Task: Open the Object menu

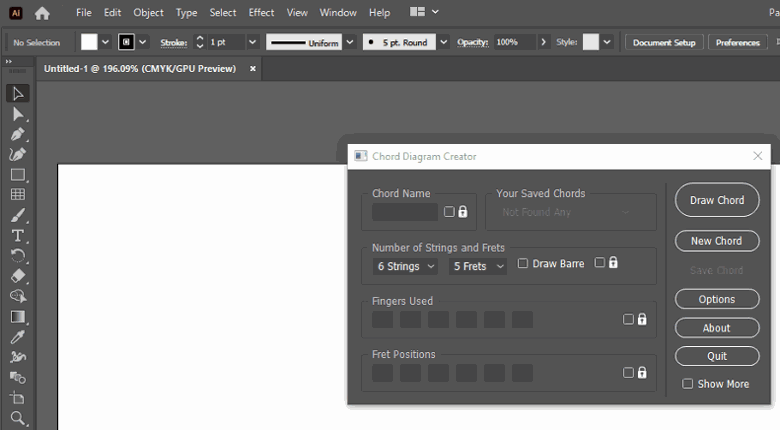Action: pos(148,13)
